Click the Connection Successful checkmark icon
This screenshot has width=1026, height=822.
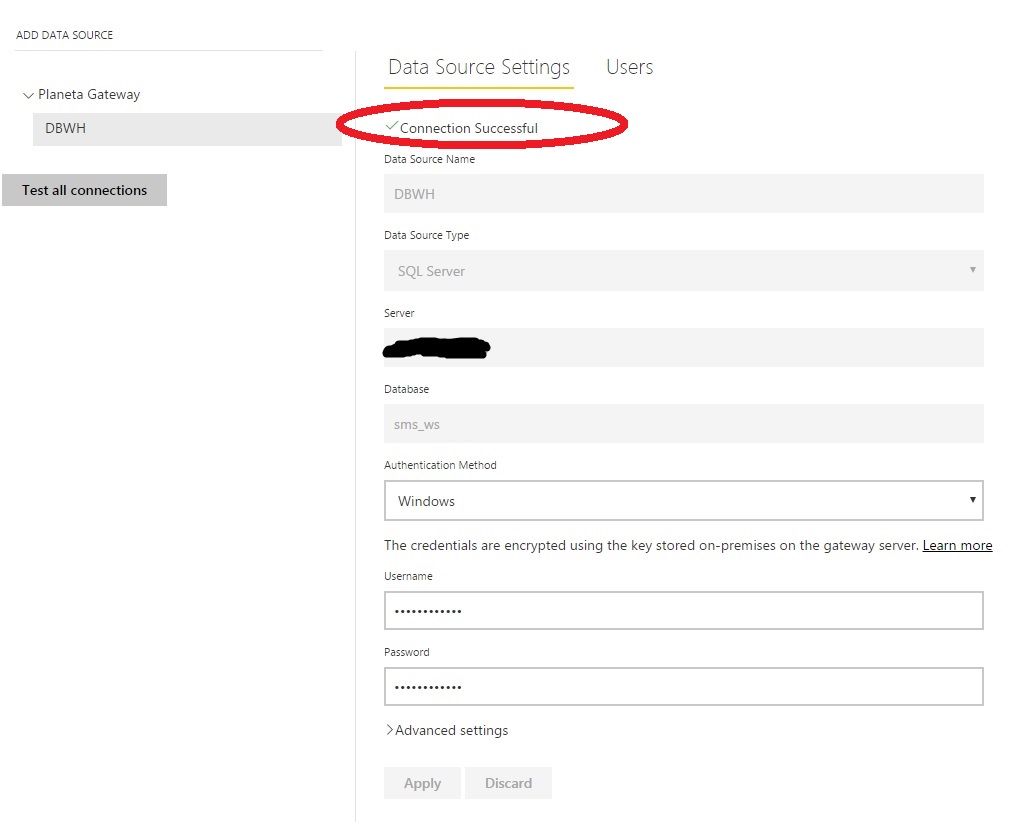click(x=392, y=125)
